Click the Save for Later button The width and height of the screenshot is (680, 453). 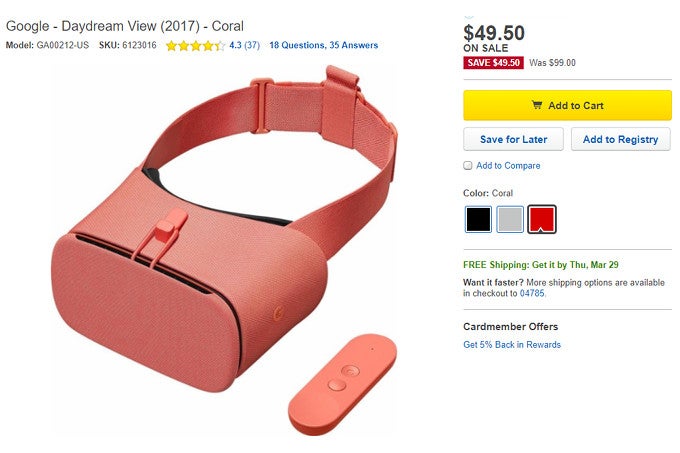click(x=513, y=139)
